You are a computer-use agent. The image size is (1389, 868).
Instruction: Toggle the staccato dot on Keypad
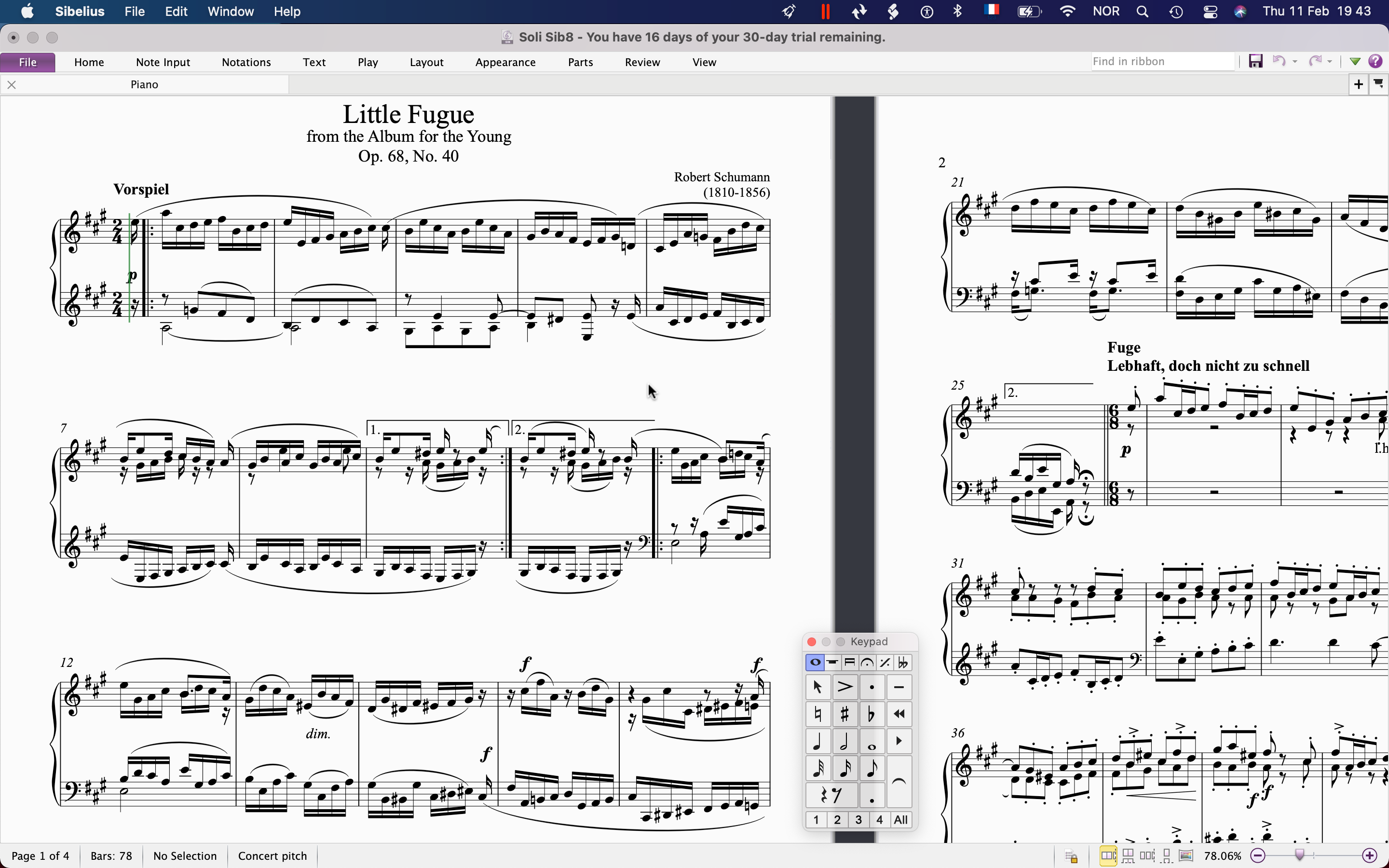click(x=872, y=687)
